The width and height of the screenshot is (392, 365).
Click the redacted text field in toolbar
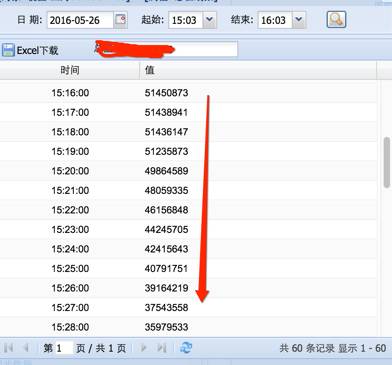[x=166, y=49]
